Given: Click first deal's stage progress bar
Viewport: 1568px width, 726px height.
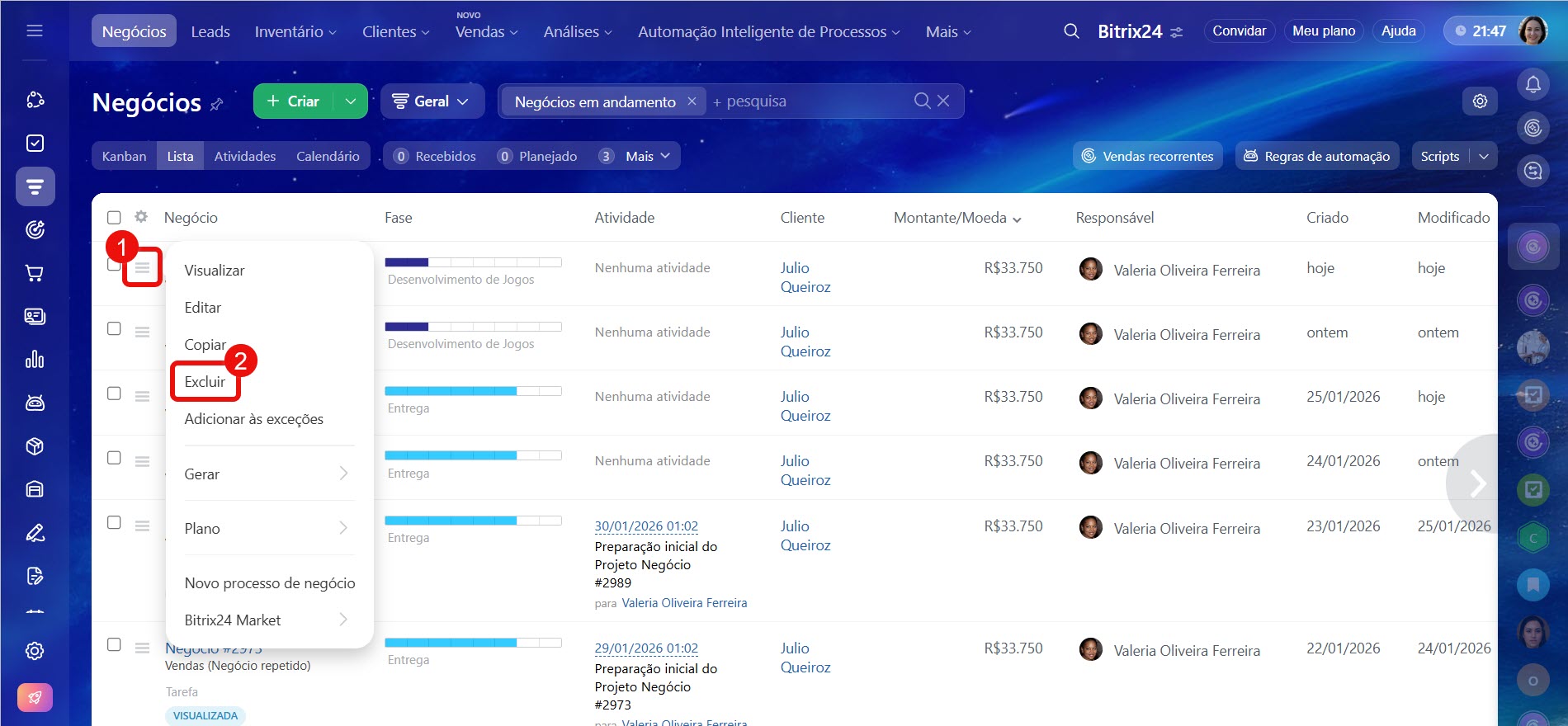Looking at the screenshot, I should 473,262.
